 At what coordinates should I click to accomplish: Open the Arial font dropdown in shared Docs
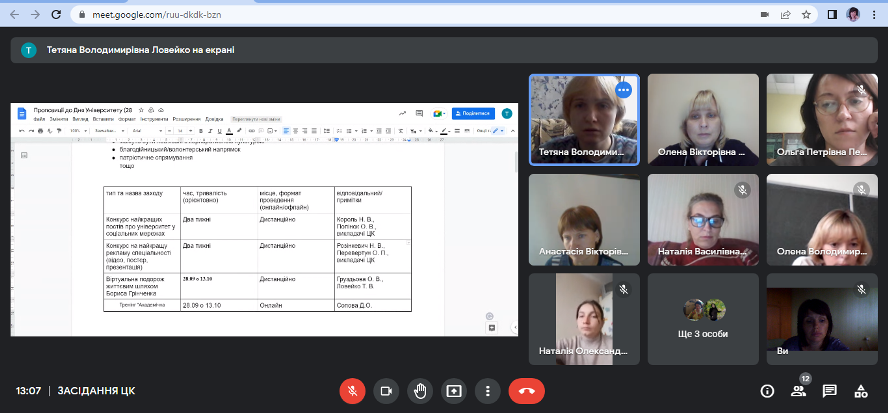point(147,131)
